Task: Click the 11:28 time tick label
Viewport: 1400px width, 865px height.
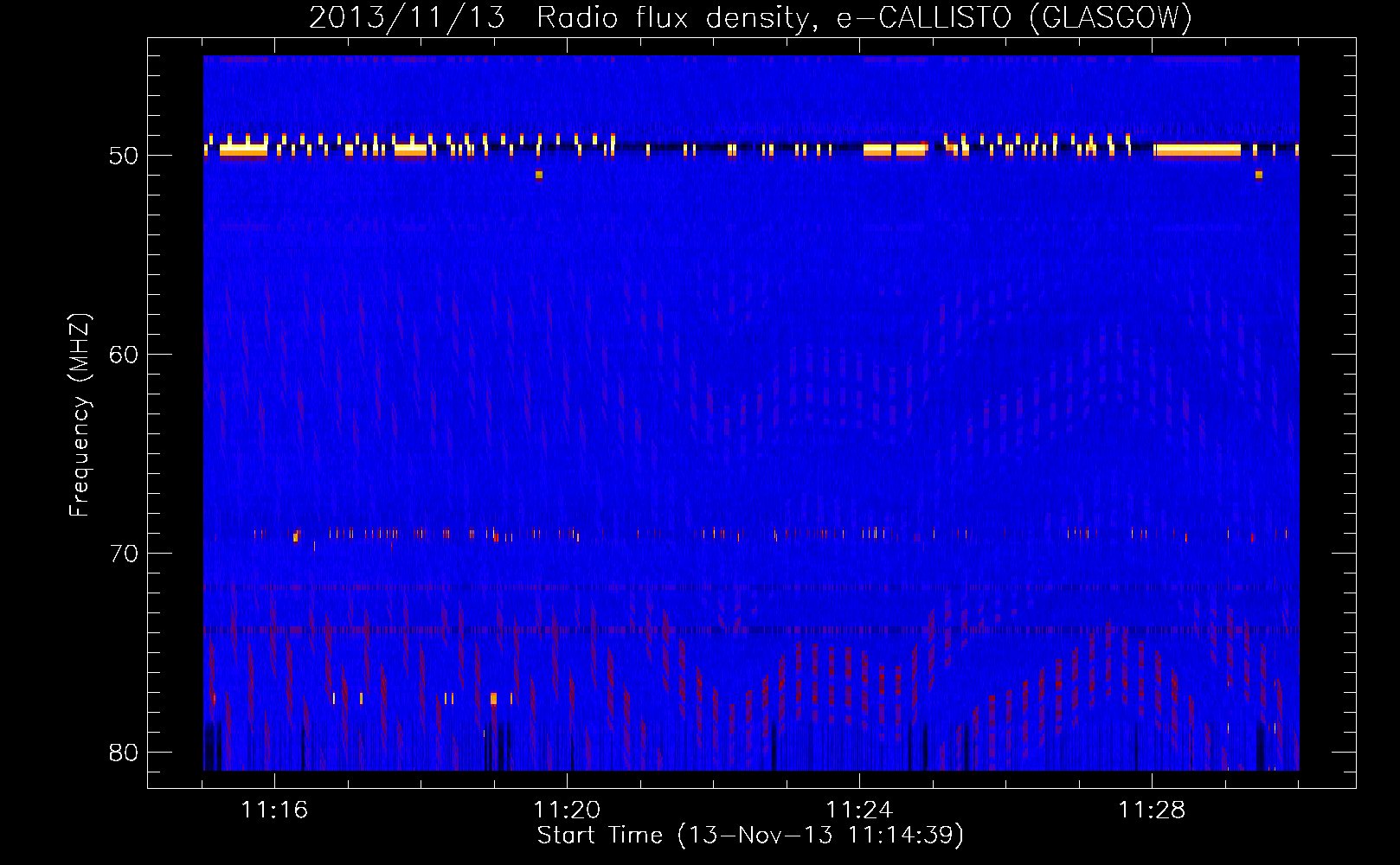Action: [1152, 810]
